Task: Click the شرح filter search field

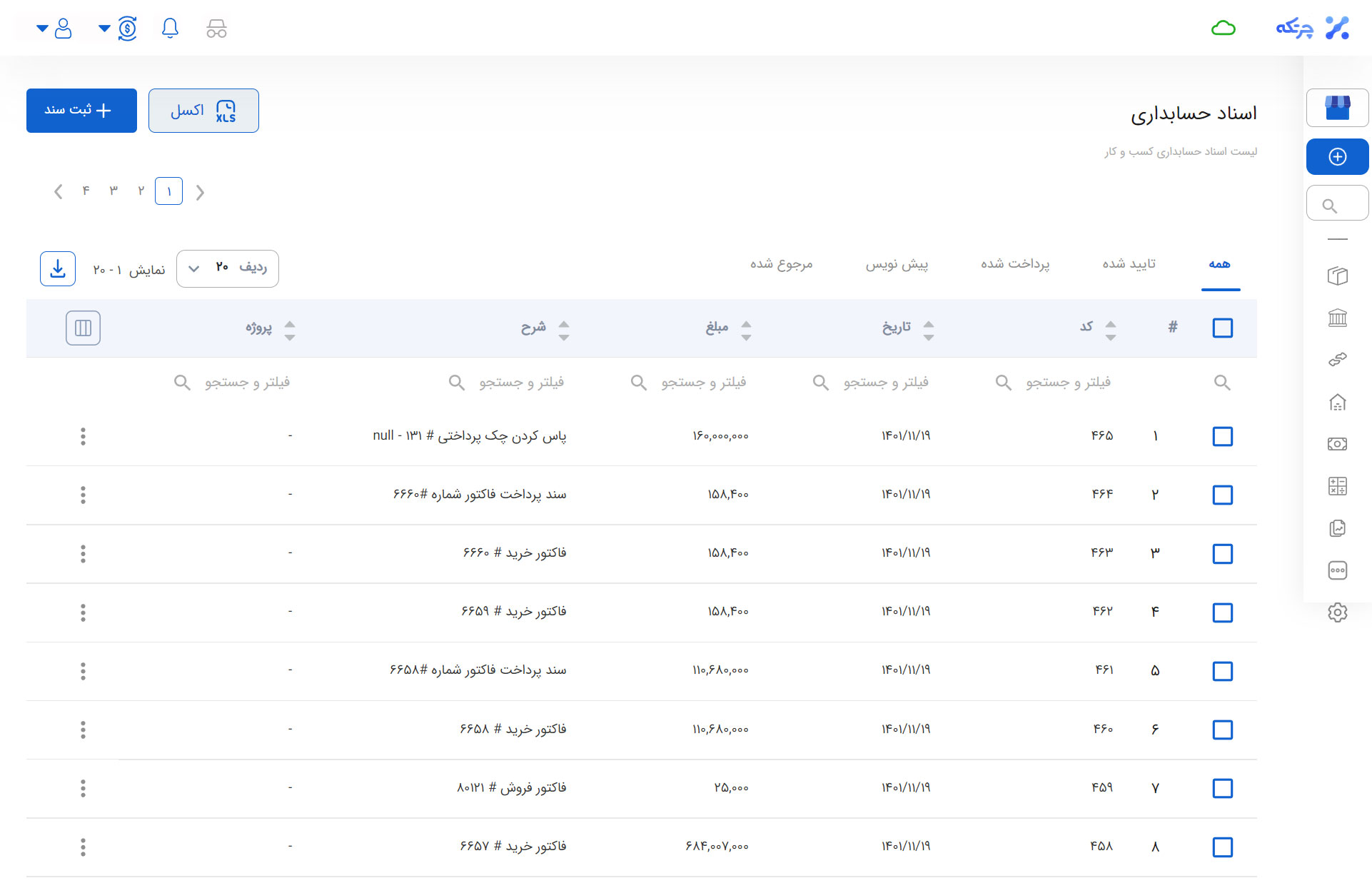Action: [507, 383]
